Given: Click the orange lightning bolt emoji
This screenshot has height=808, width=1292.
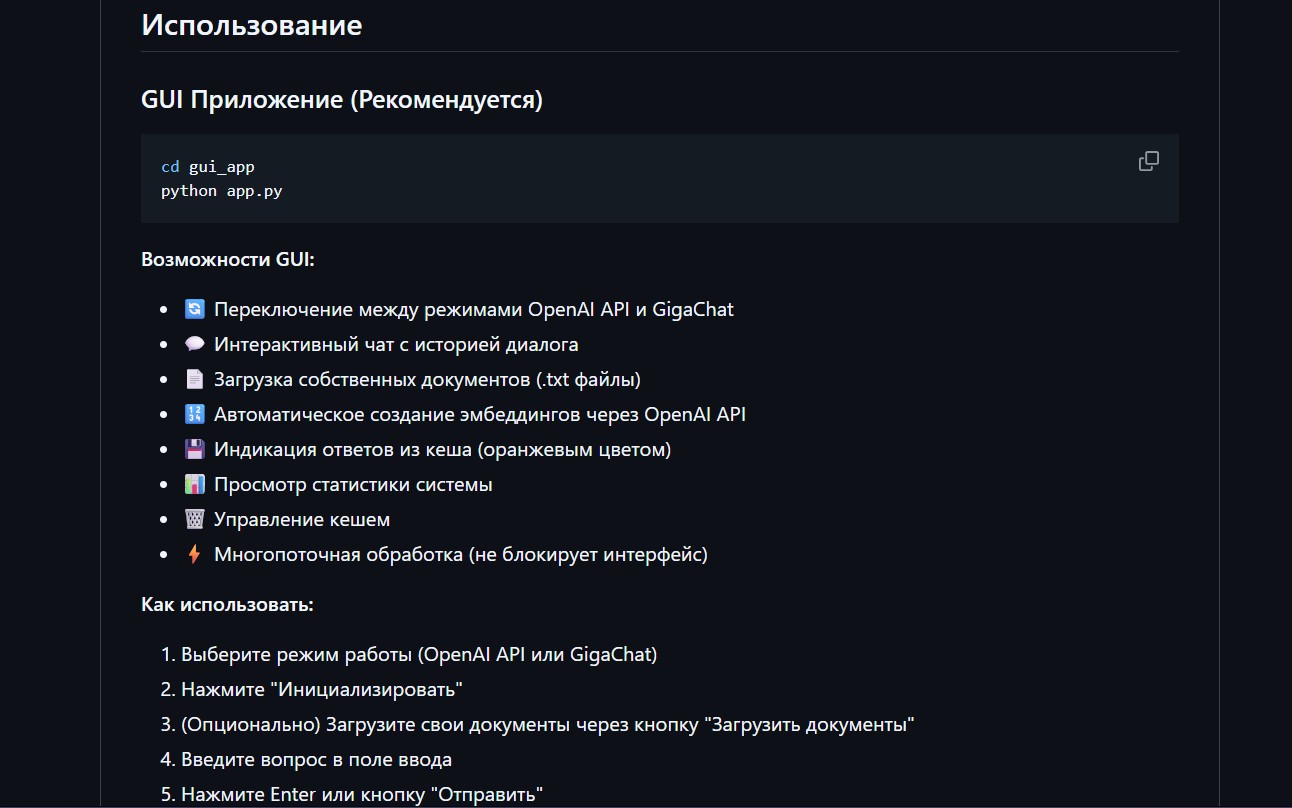Looking at the screenshot, I should click(194, 554).
